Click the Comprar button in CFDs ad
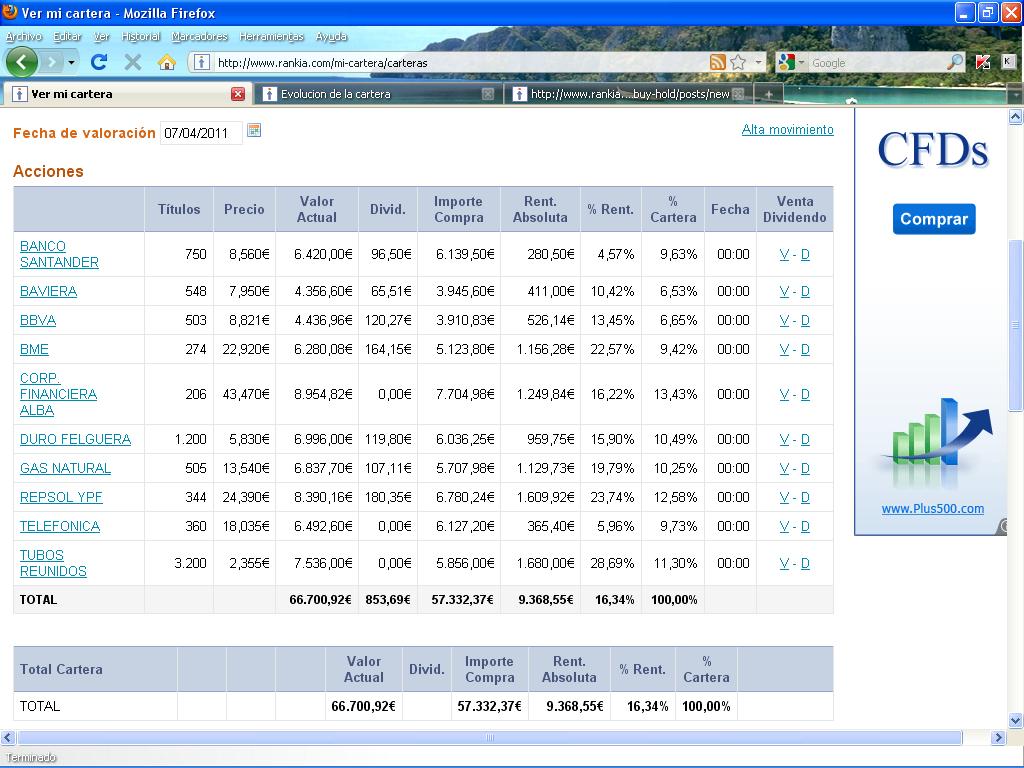This screenshot has width=1024, height=768. click(934, 219)
